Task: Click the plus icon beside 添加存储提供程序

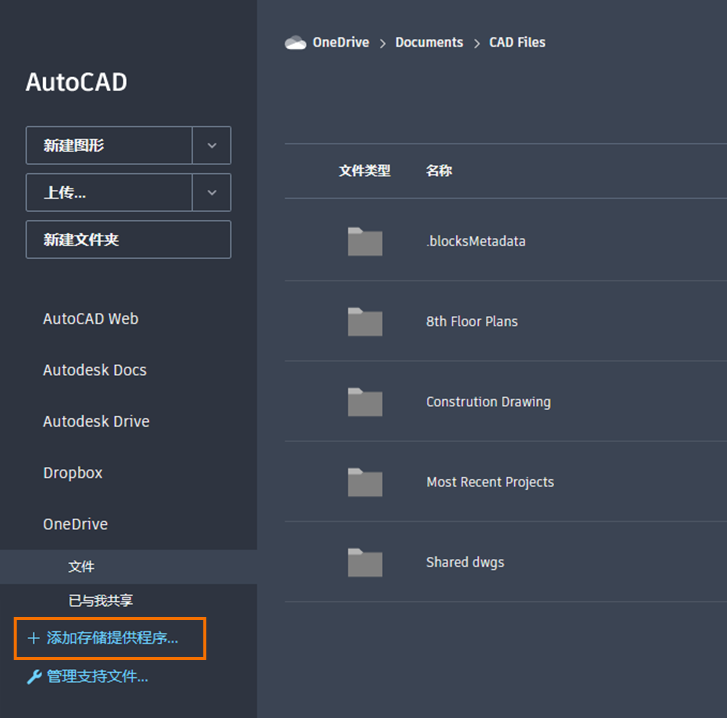Action: (x=33, y=638)
